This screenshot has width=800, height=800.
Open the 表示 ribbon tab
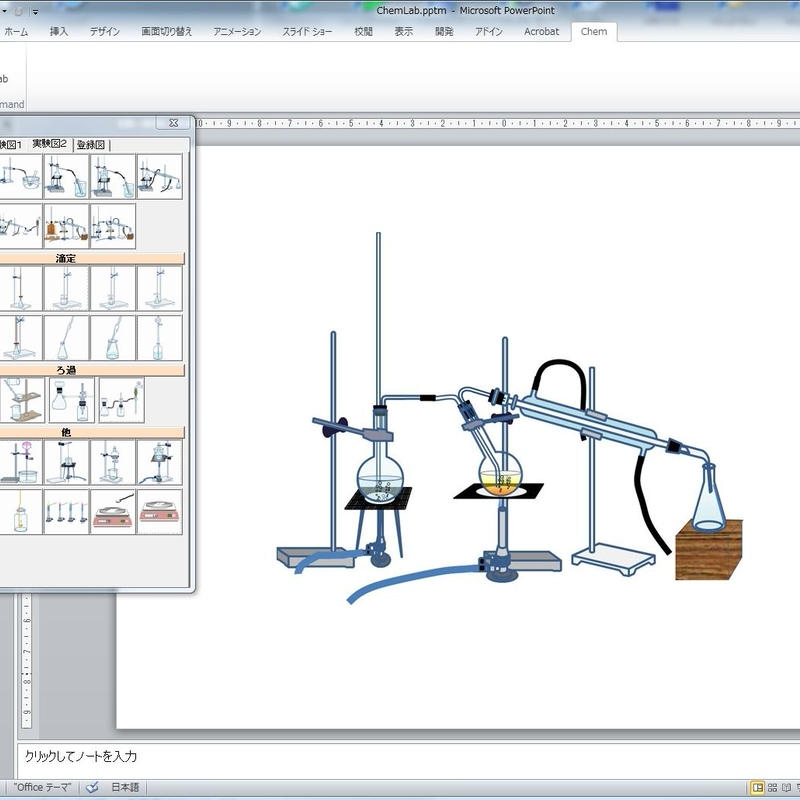(x=404, y=32)
